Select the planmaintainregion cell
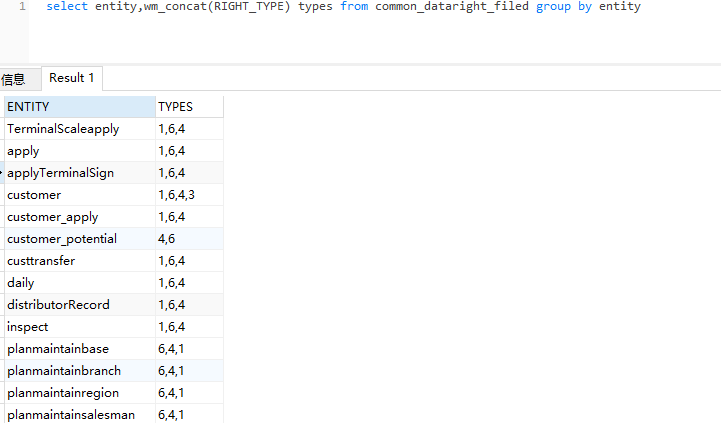Viewport: 721px width, 423px height. pos(80,393)
